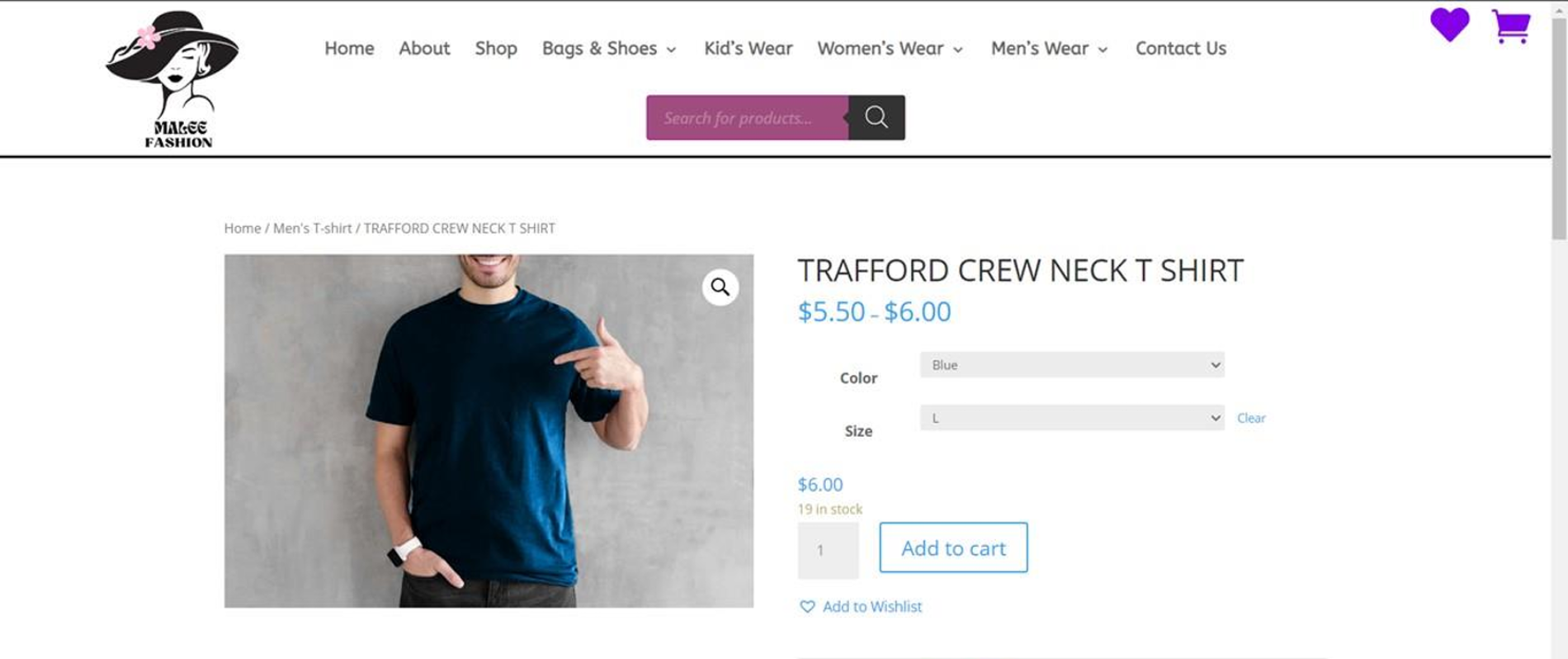Zoom the product image with the magnifier icon
This screenshot has height=659, width=1568.
(721, 287)
